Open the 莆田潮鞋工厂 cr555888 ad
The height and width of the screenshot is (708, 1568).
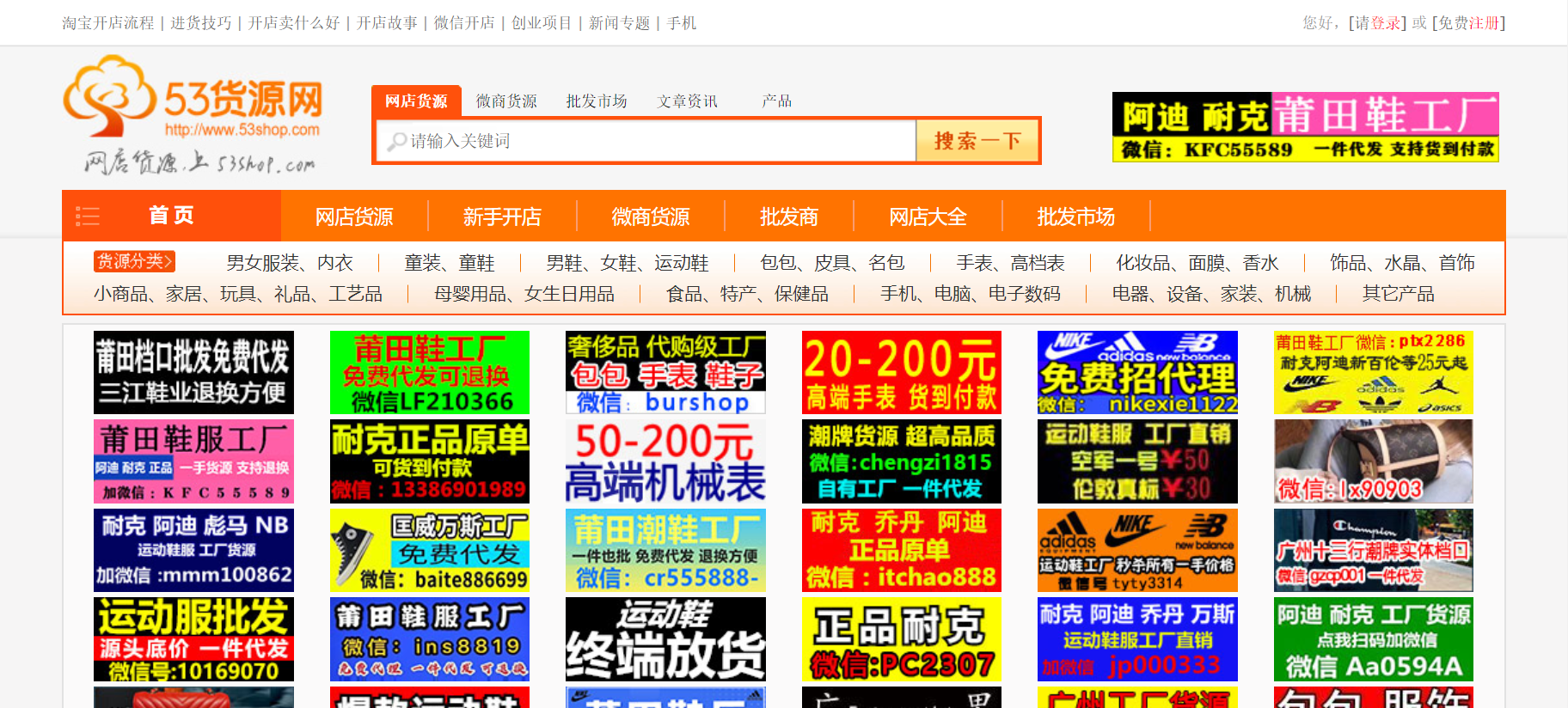pyautogui.click(x=665, y=550)
